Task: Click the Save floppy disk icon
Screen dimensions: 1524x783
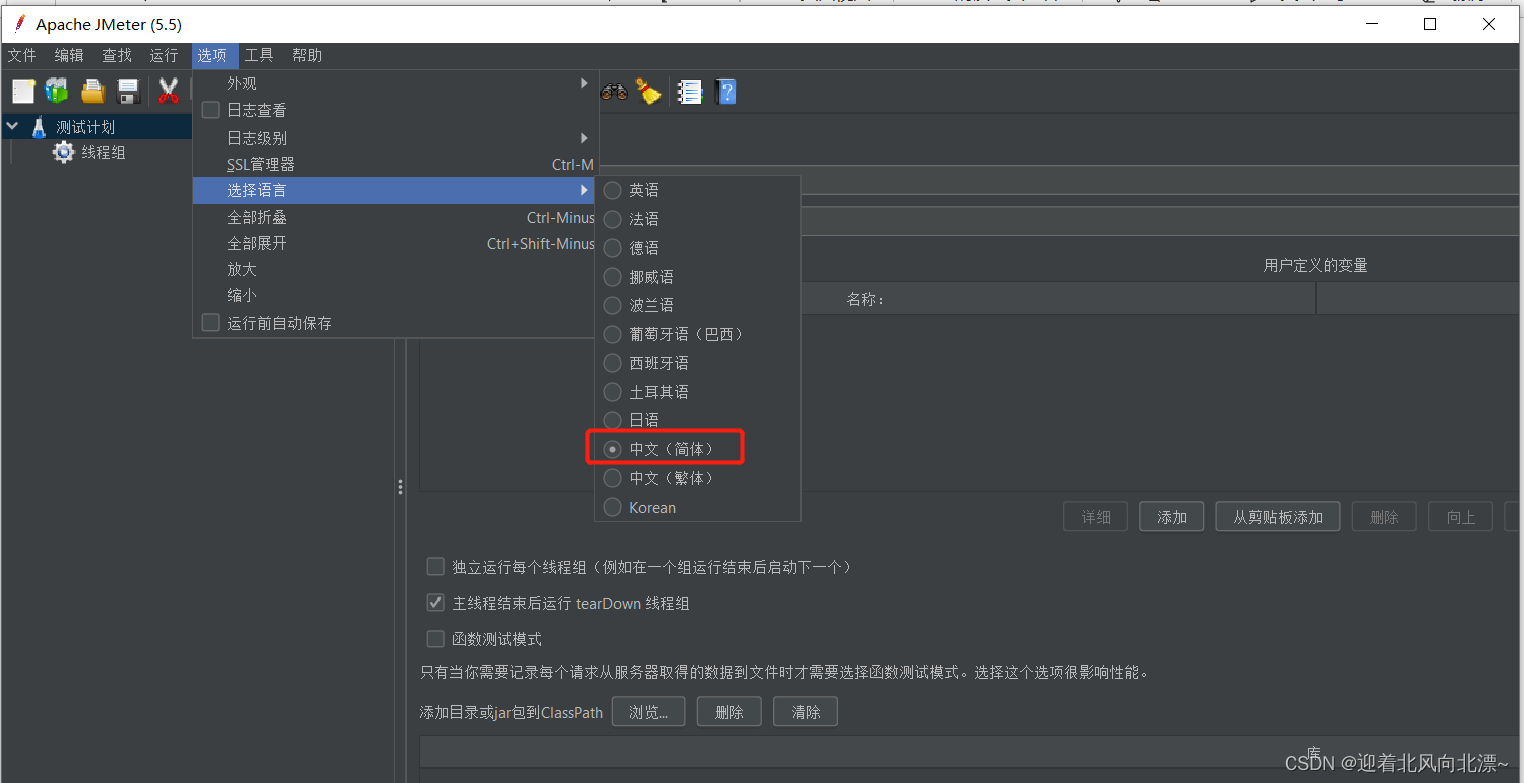Action: click(128, 92)
